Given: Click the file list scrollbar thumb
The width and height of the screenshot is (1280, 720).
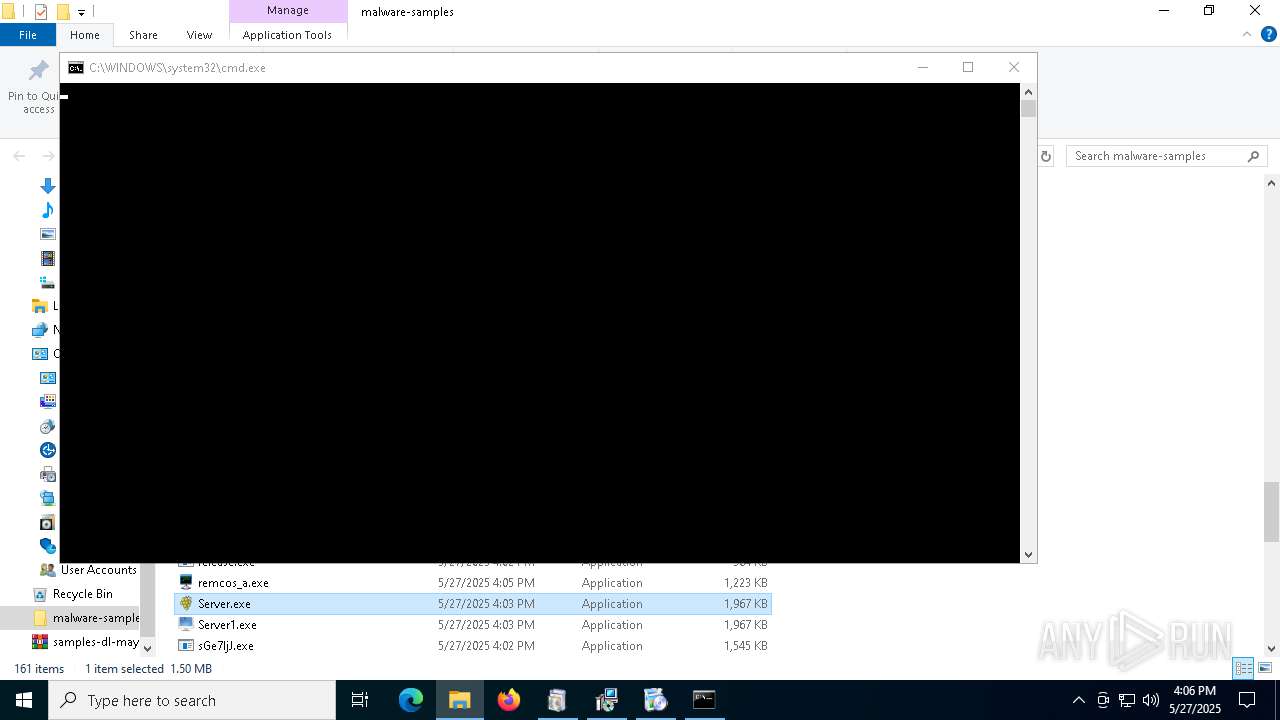Looking at the screenshot, I should pos(1271,512).
